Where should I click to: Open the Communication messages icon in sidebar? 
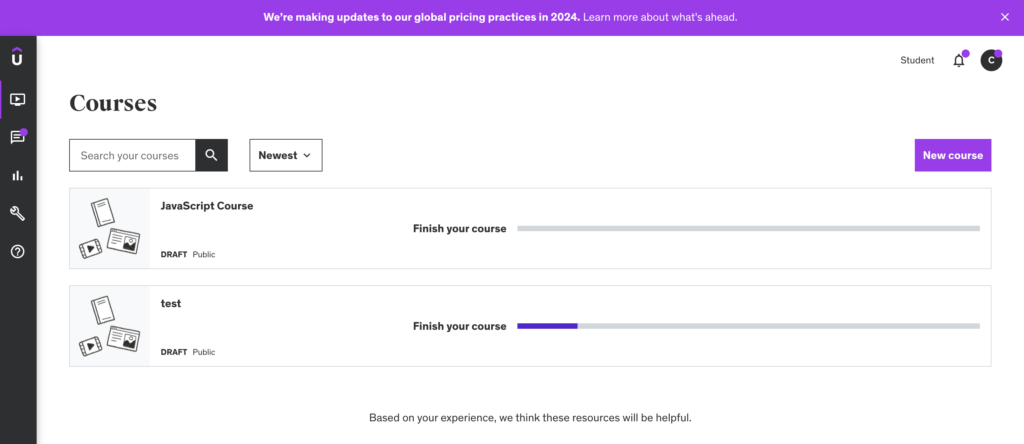click(x=18, y=137)
